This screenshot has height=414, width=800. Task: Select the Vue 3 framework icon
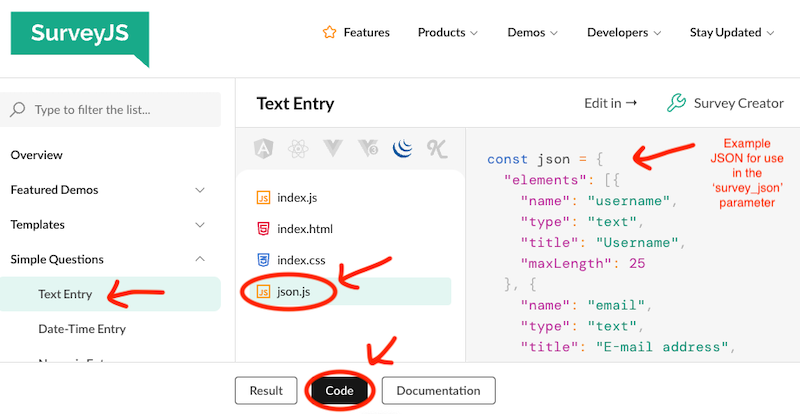coord(368,149)
